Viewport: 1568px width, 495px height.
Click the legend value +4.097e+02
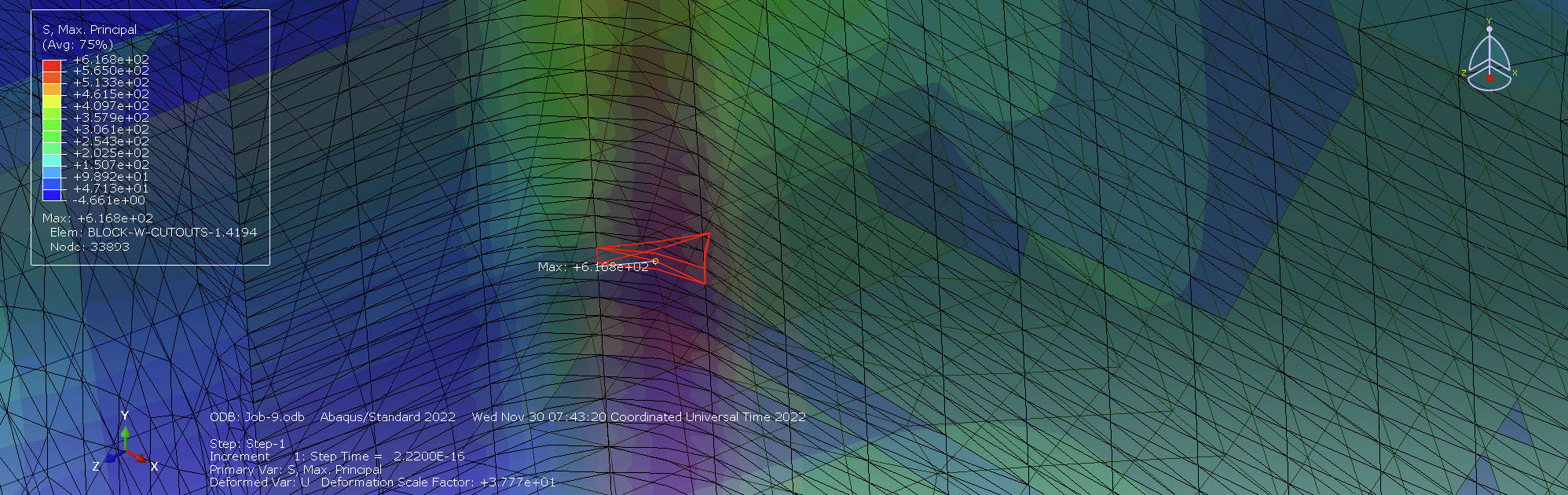(111, 106)
